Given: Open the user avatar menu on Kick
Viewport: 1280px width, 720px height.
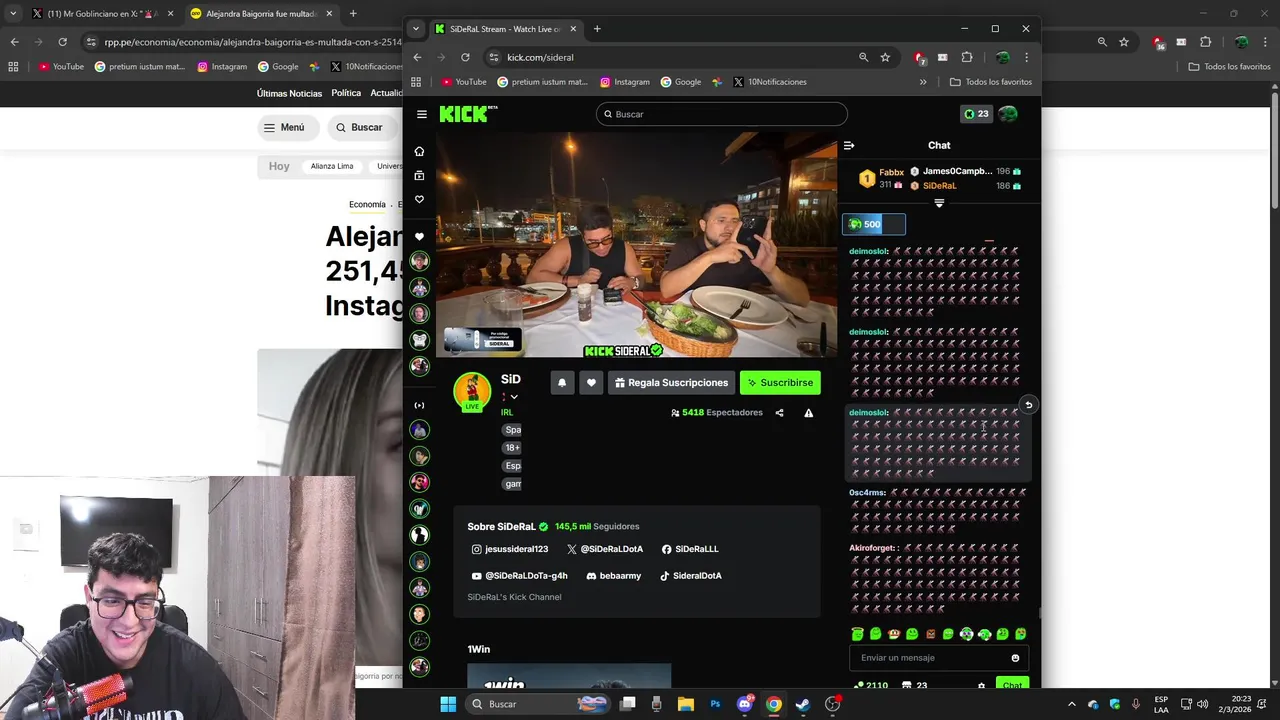Looking at the screenshot, I should tap(1008, 114).
